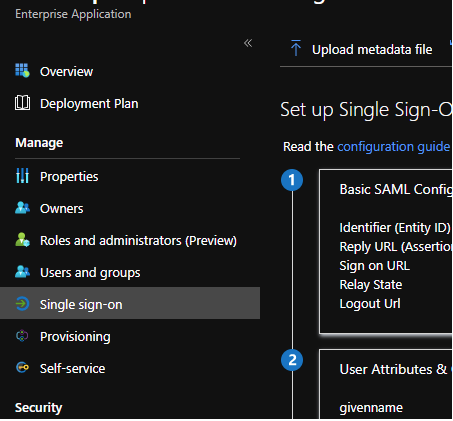
Task: Select Users and groups
Action: [x=90, y=273]
